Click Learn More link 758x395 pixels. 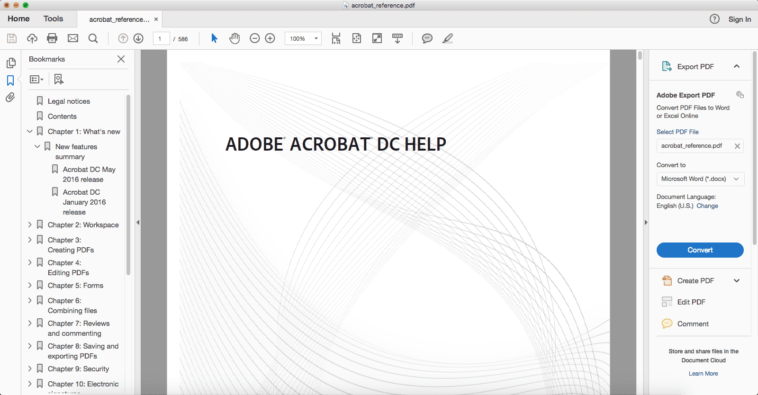[x=703, y=373]
